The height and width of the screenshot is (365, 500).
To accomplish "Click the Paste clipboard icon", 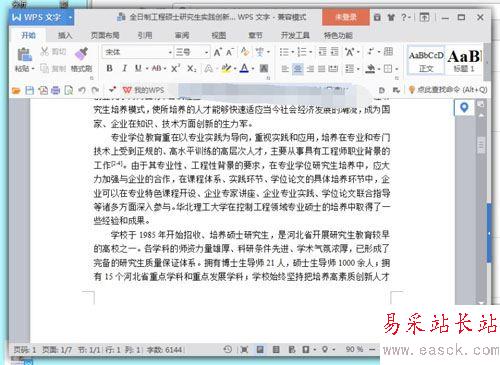I will (x=24, y=54).
